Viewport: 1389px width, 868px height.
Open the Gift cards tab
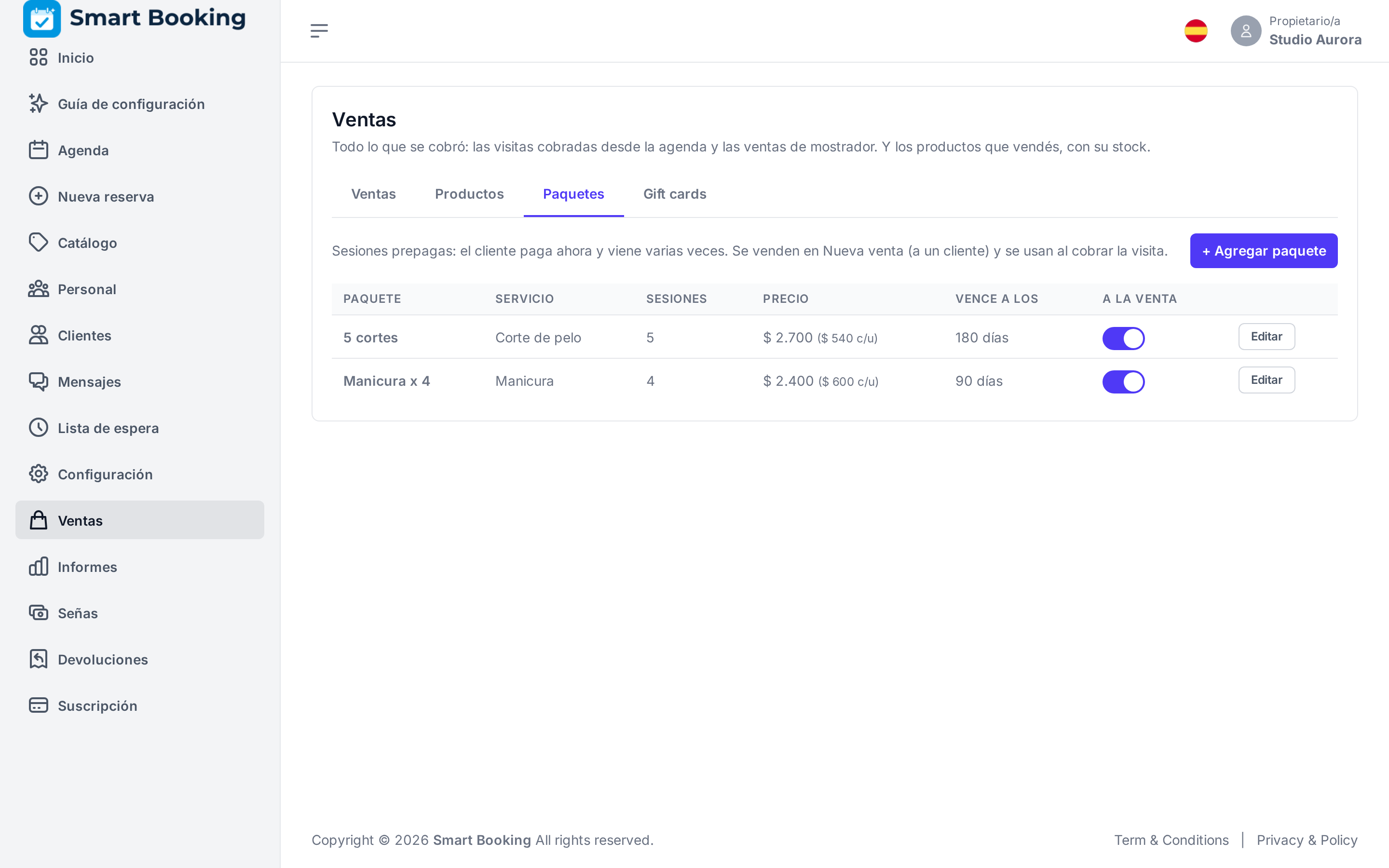[x=674, y=194]
